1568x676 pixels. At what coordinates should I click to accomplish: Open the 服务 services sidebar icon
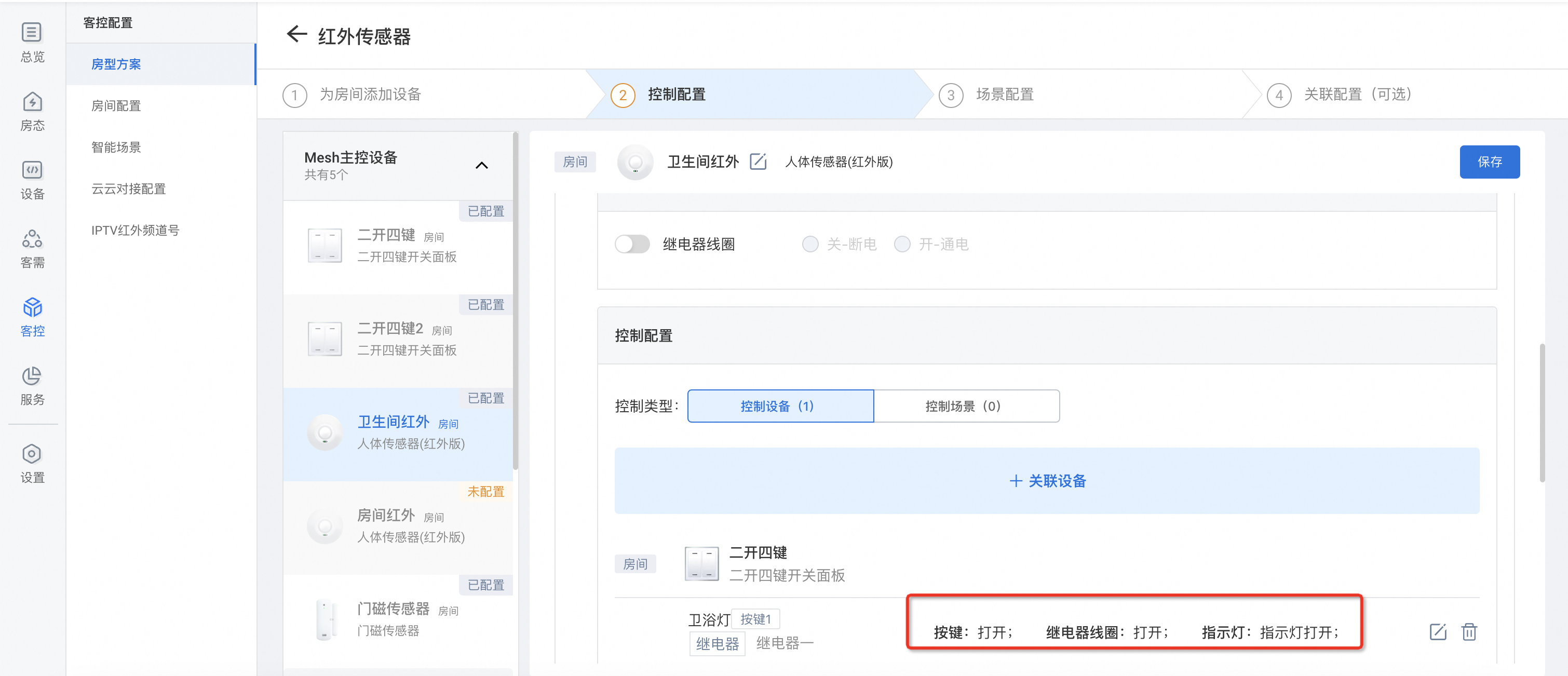[32, 386]
